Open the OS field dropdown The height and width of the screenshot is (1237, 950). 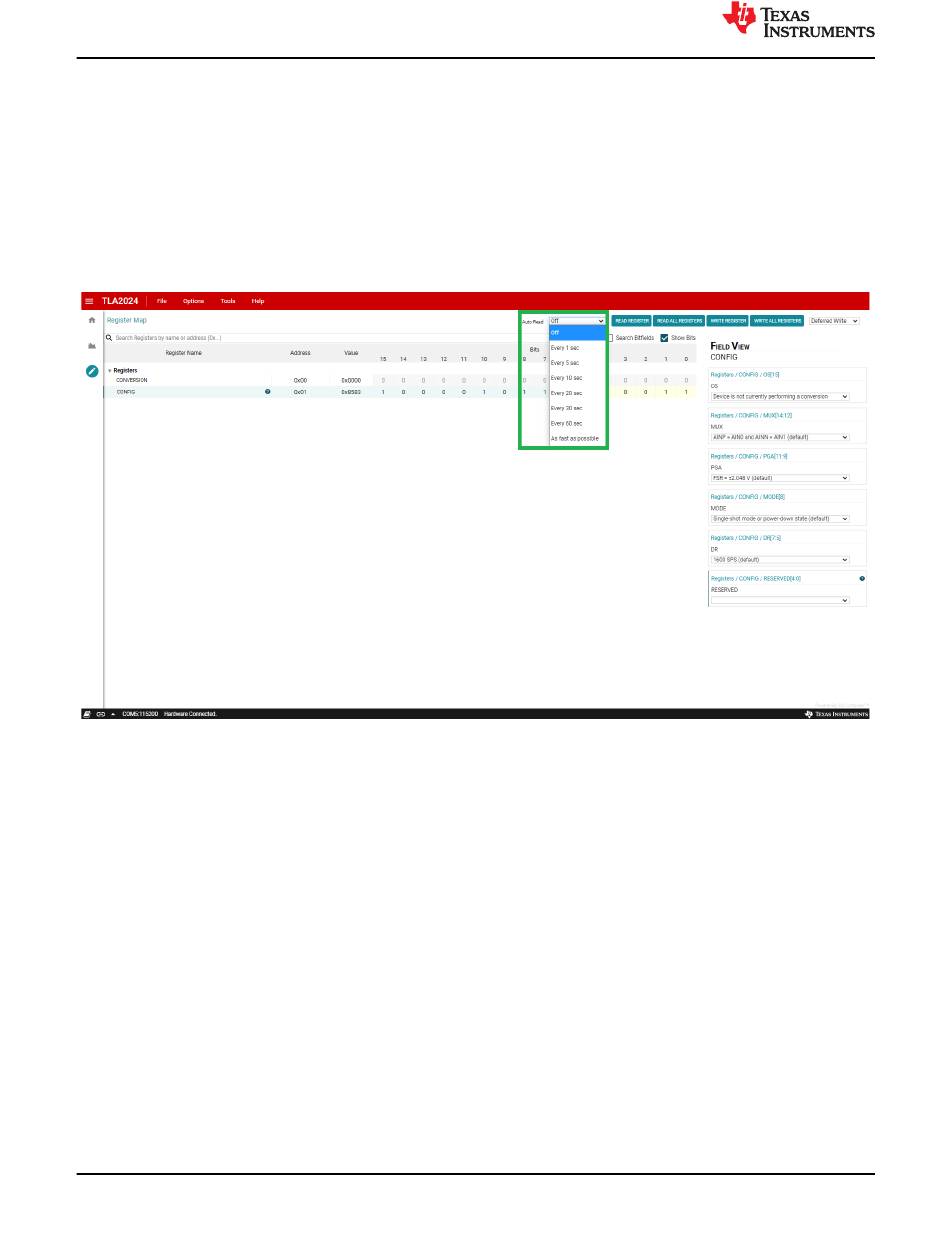coord(780,396)
